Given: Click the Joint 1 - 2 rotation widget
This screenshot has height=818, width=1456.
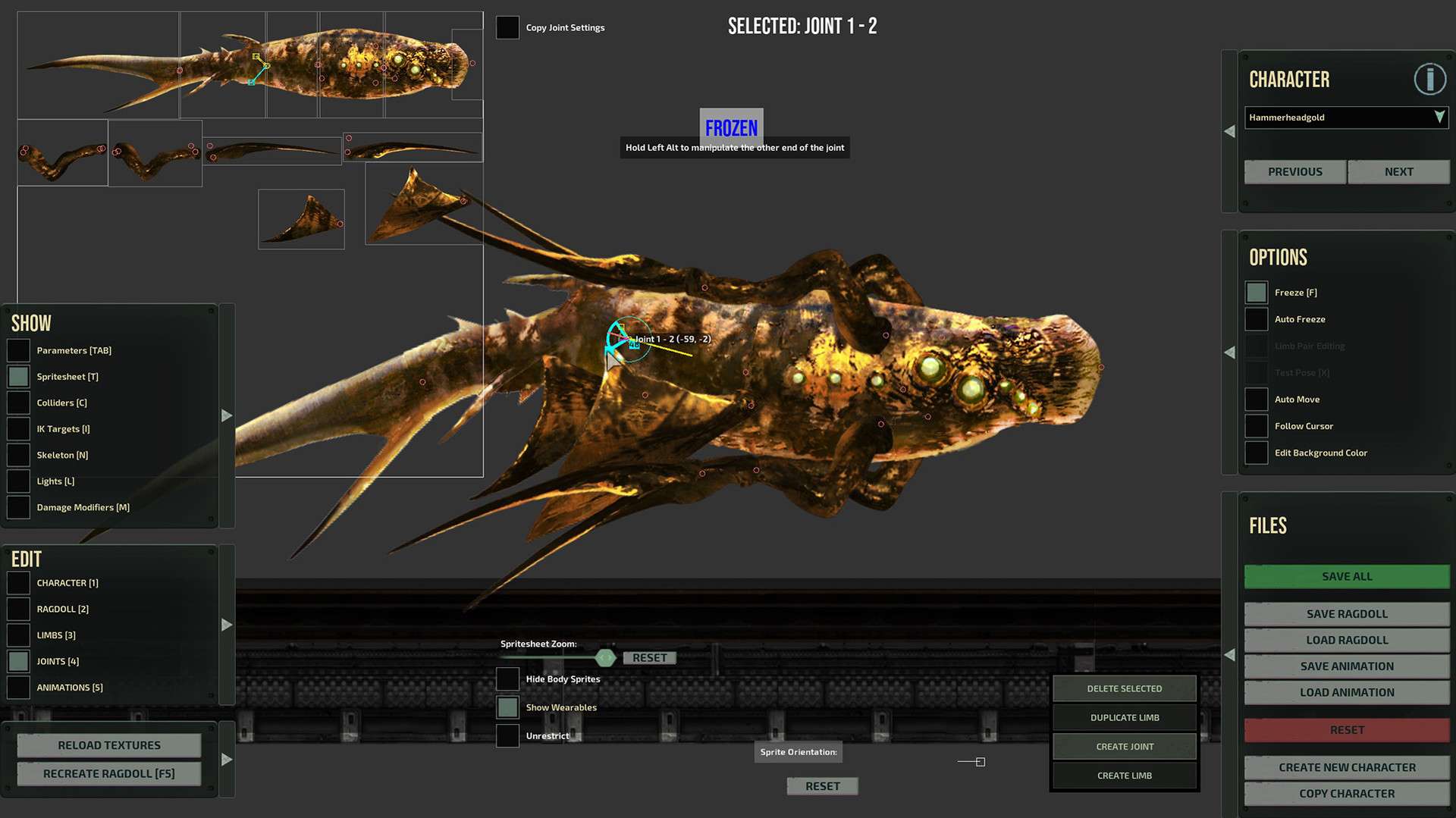Looking at the screenshot, I should point(628,340).
